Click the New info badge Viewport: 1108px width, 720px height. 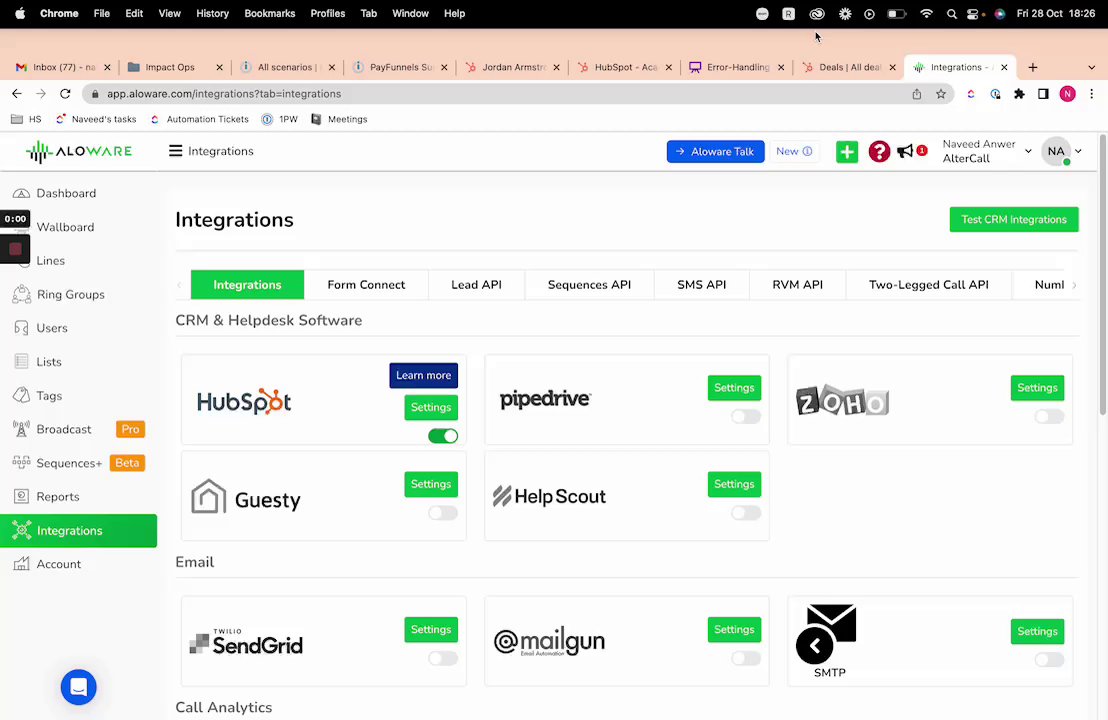[x=794, y=151]
